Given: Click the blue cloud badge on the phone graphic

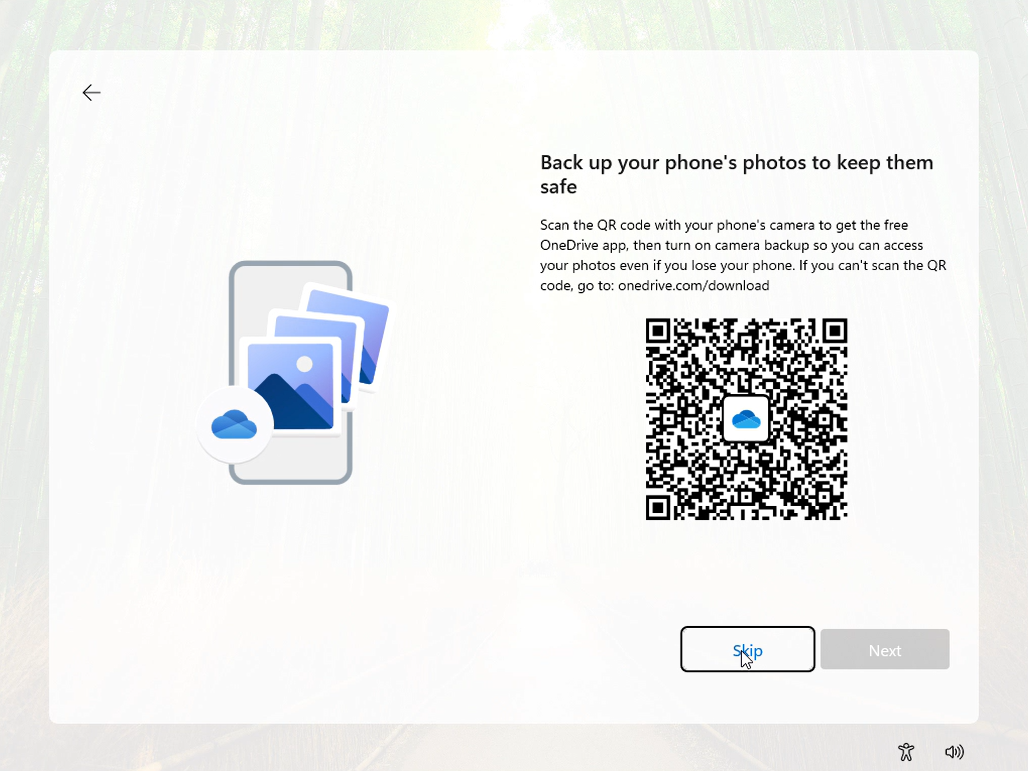Looking at the screenshot, I should pos(235,425).
